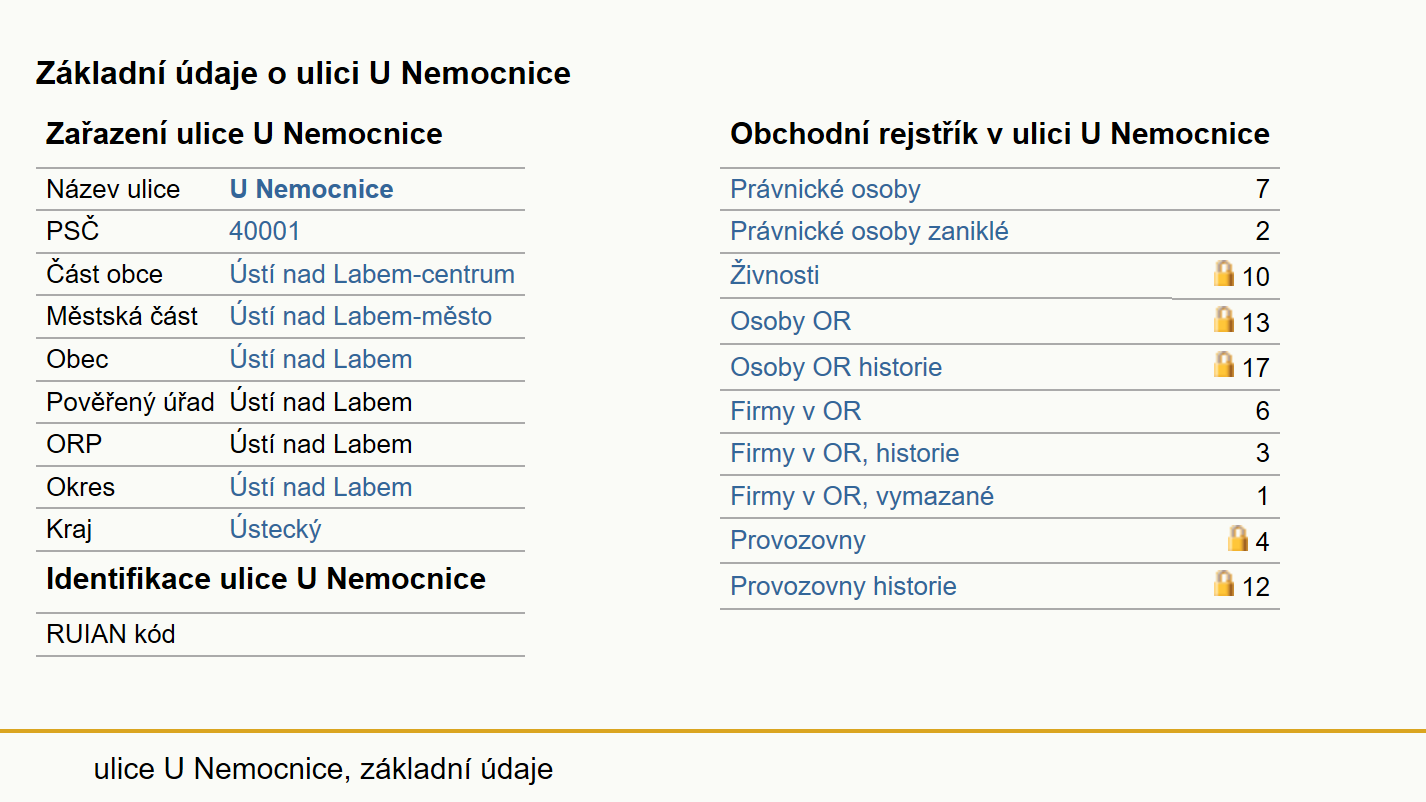Open Firmy v OR, historie link
Viewport: 1426px width, 802px height.
844,453
